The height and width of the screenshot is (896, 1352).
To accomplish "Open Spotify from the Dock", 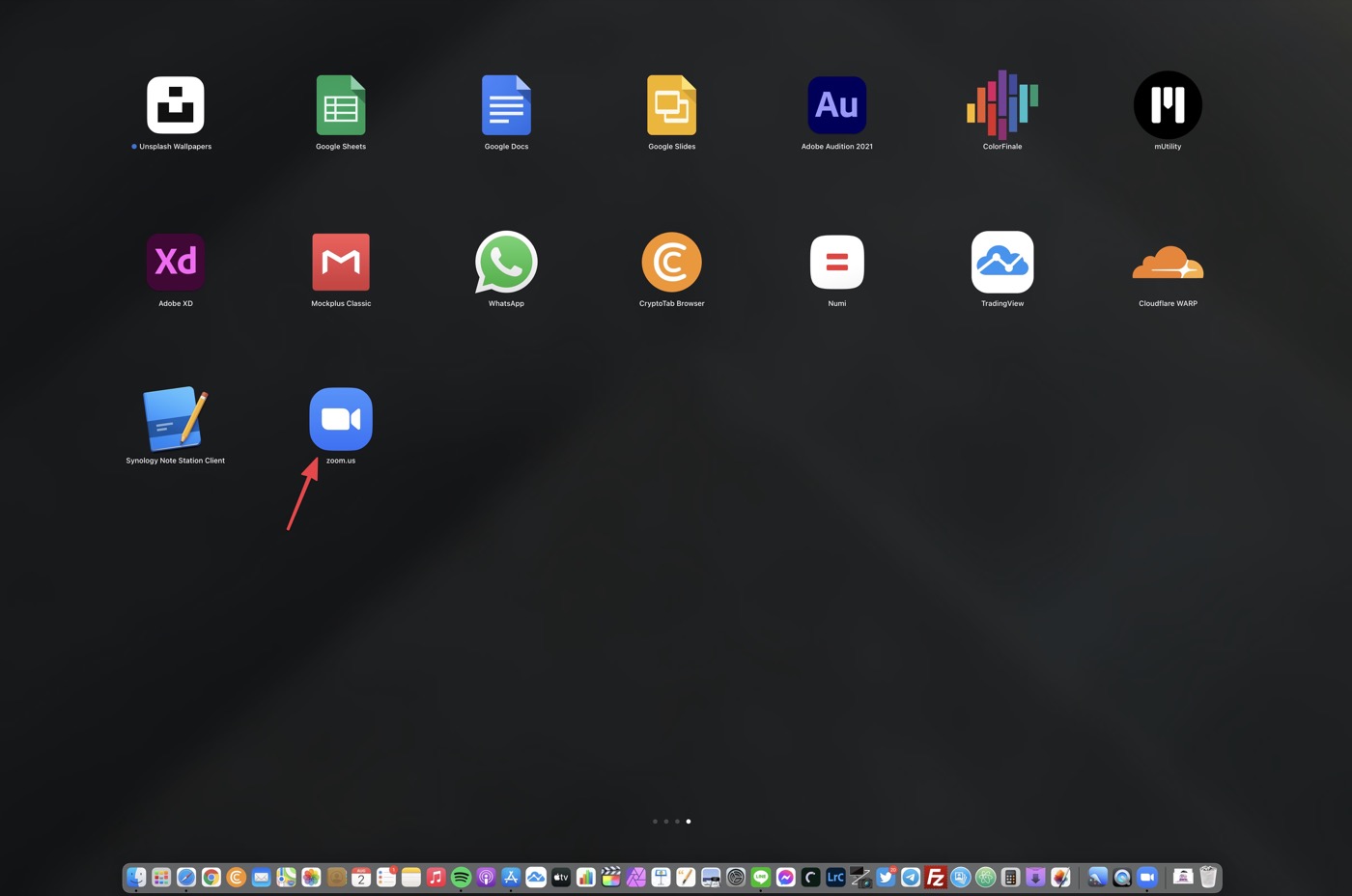I will pyautogui.click(x=461, y=877).
